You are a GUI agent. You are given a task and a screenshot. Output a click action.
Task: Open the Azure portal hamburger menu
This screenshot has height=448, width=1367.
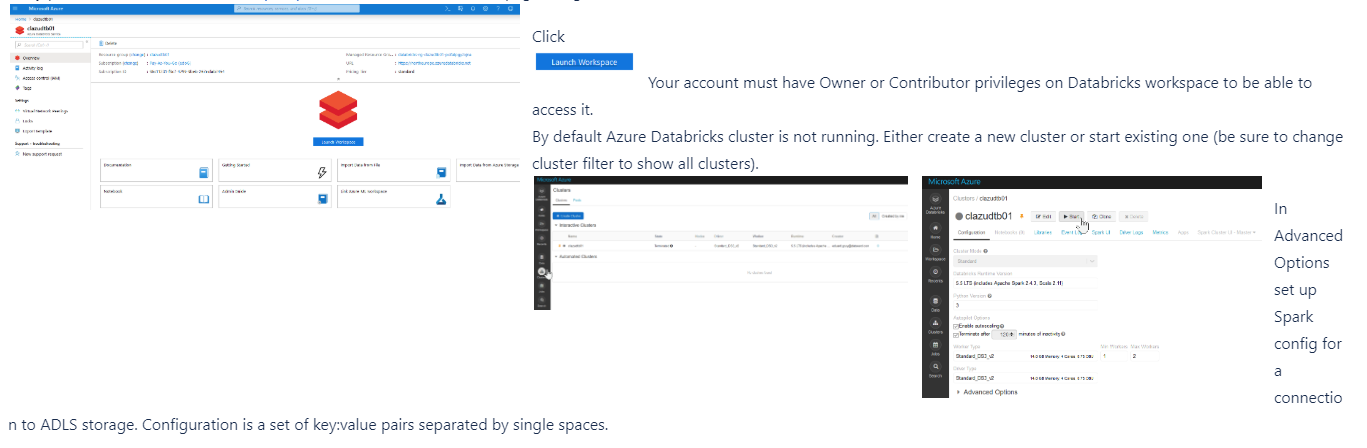14,8
